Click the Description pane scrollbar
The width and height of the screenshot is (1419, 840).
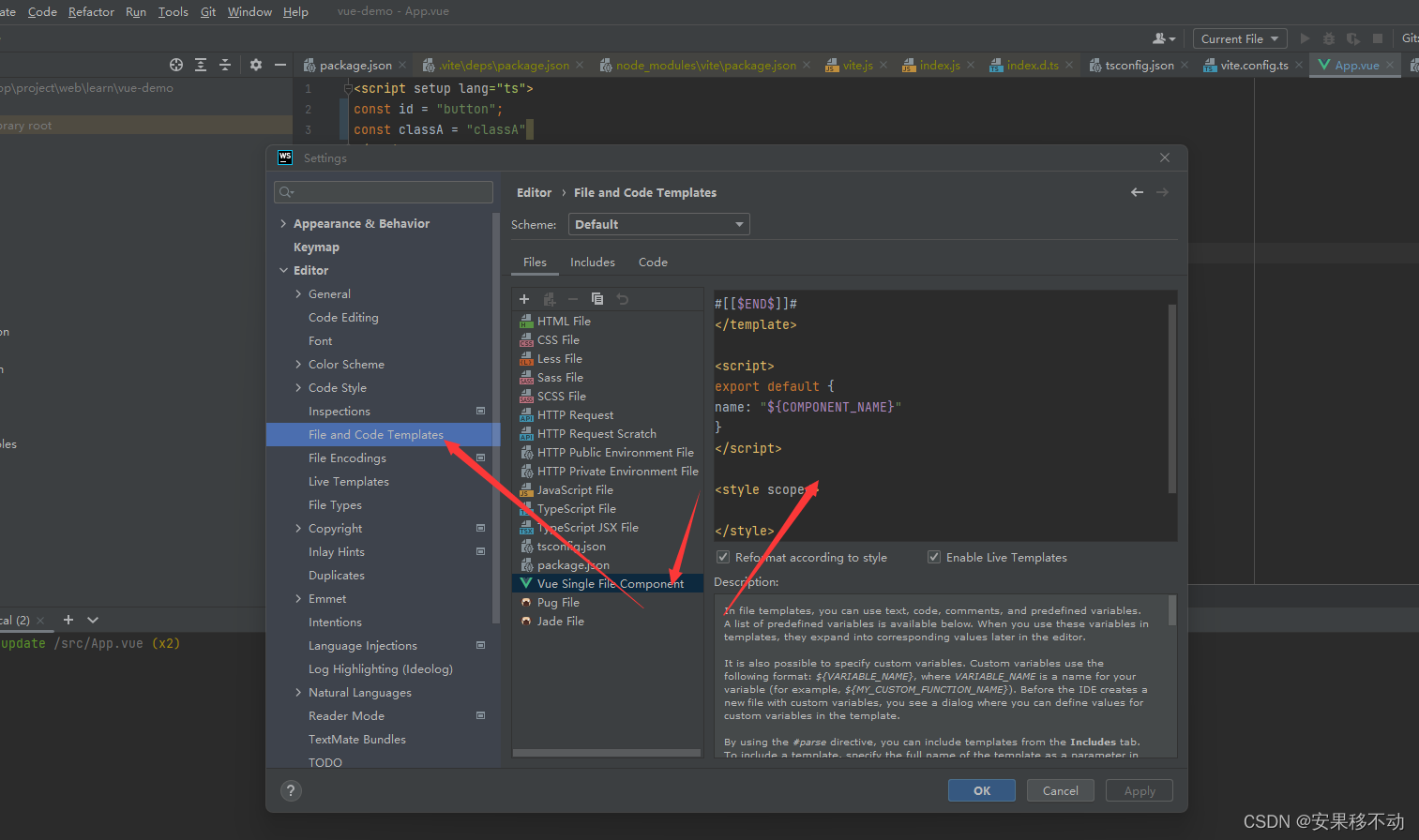pyautogui.click(x=1171, y=610)
